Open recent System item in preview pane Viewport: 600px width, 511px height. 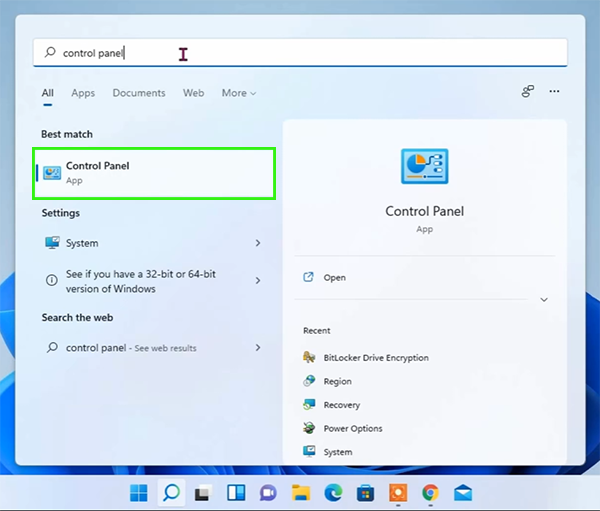[x=338, y=452]
